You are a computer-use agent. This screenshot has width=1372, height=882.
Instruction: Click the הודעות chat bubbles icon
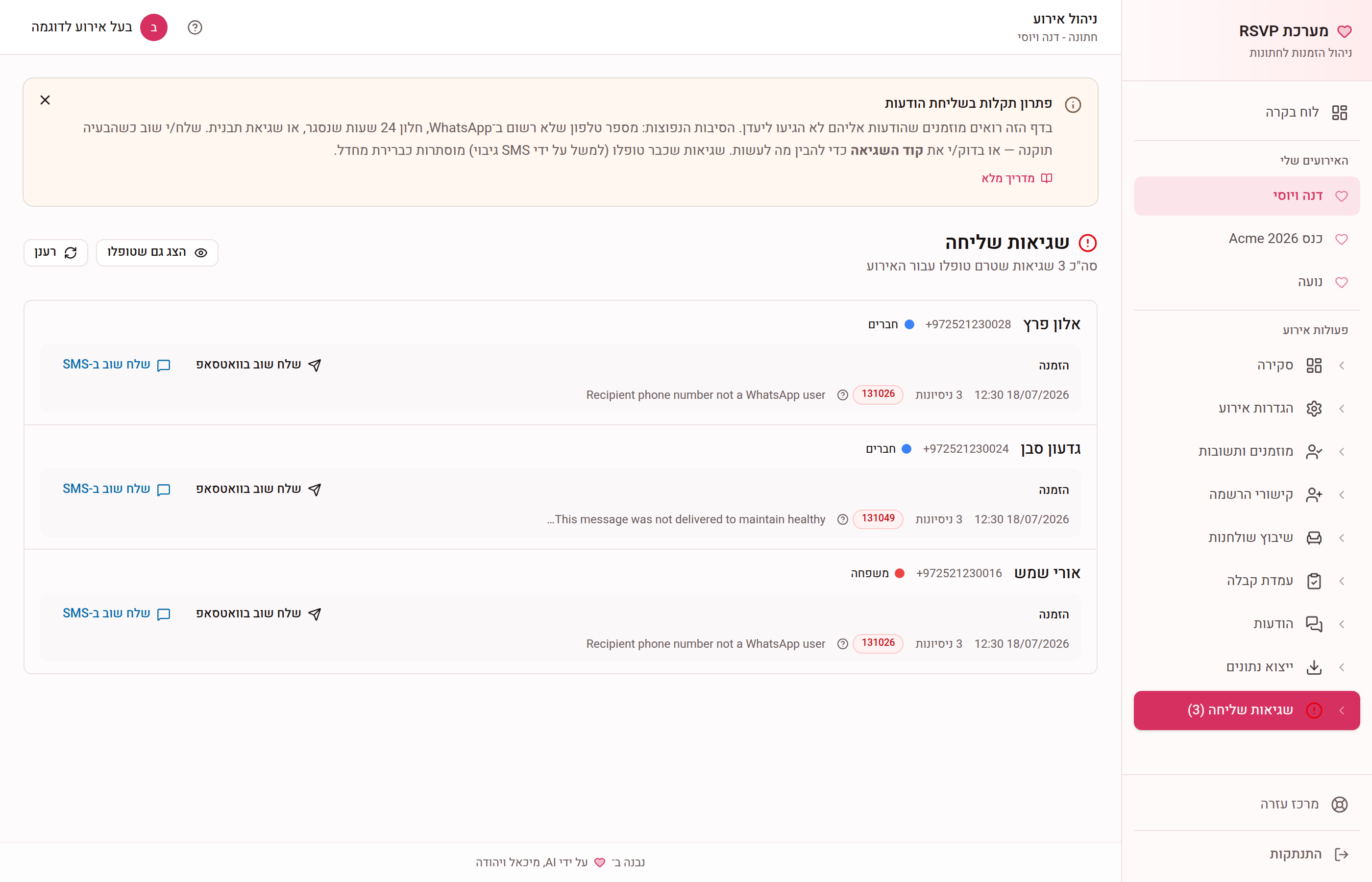pos(1314,624)
